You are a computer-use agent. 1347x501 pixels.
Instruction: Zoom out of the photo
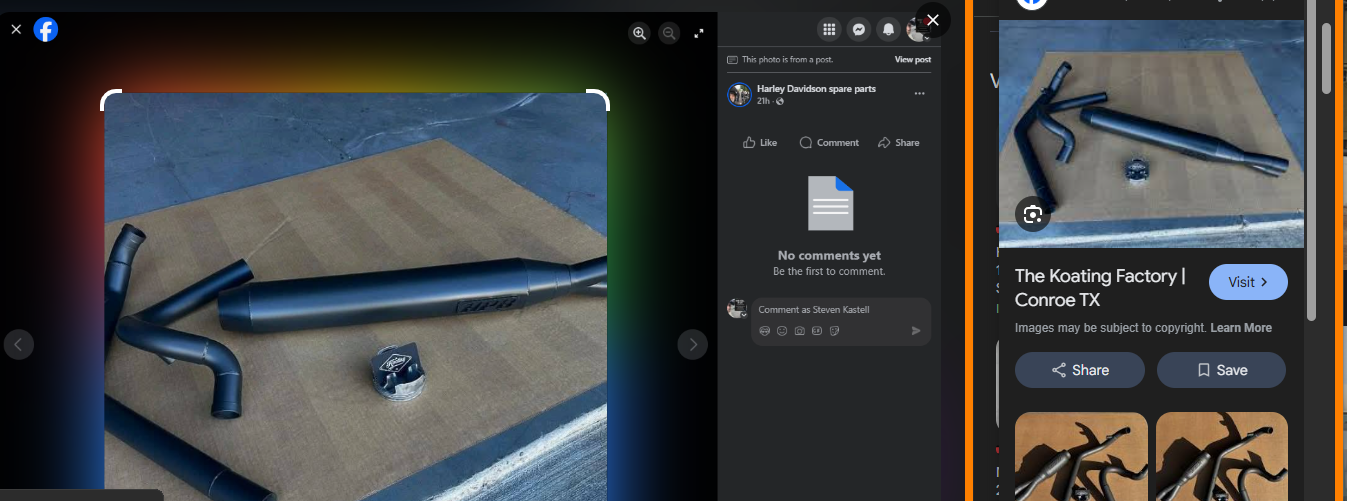coord(669,33)
